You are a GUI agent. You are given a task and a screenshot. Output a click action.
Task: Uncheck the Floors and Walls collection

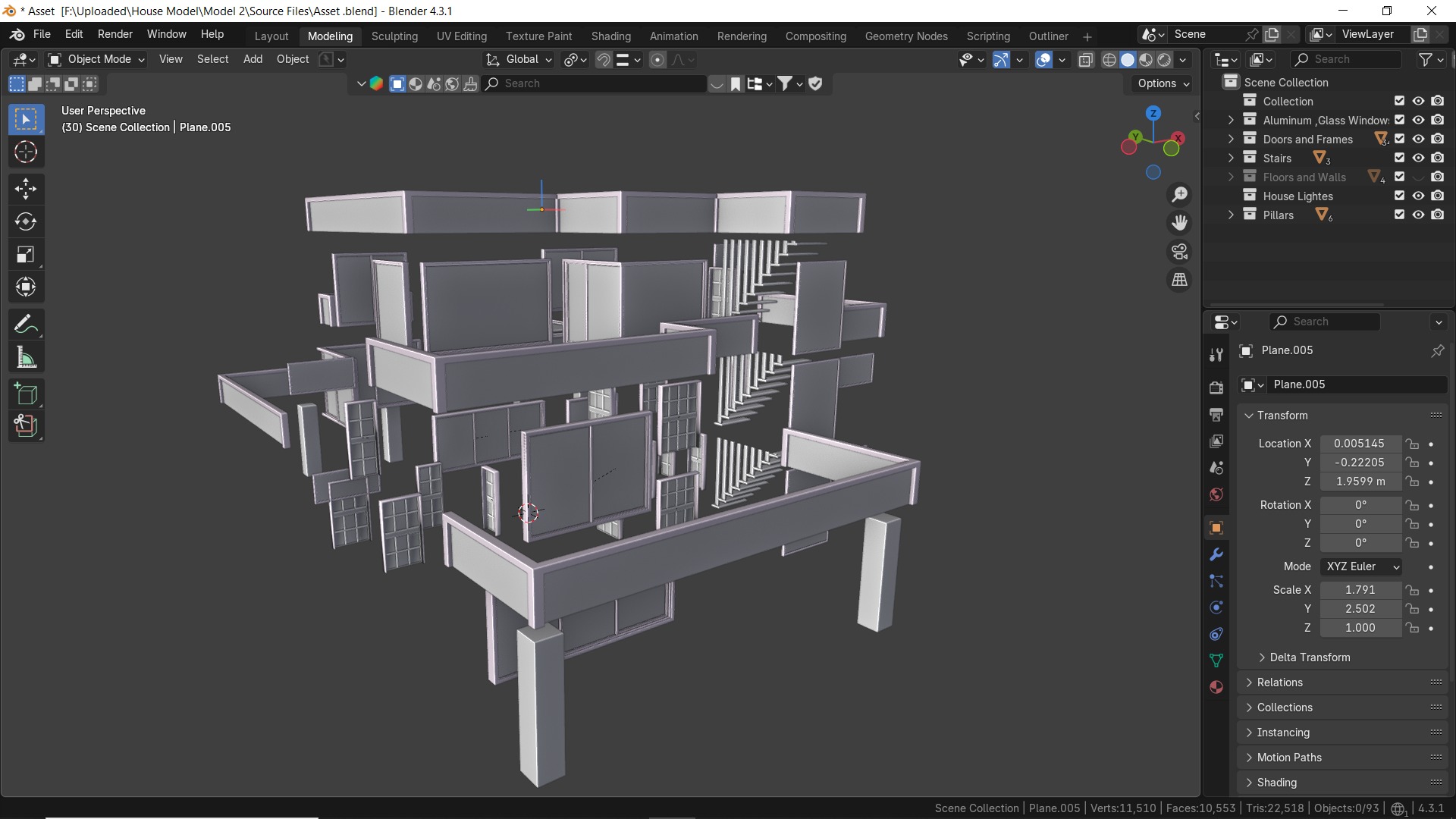coord(1400,177)
